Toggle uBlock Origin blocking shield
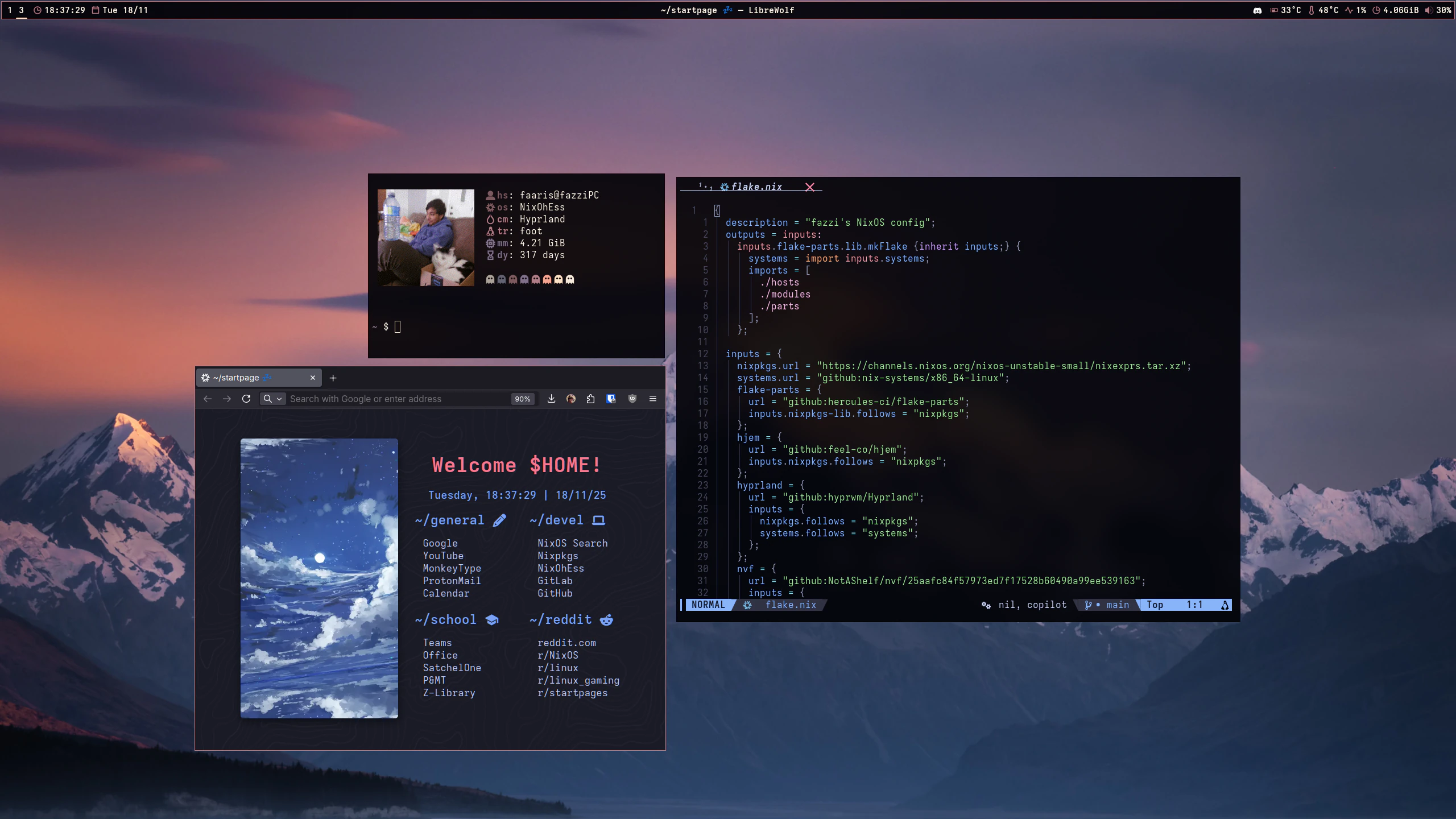Viewport: 1456px width, 819px height. coord(631,399)
